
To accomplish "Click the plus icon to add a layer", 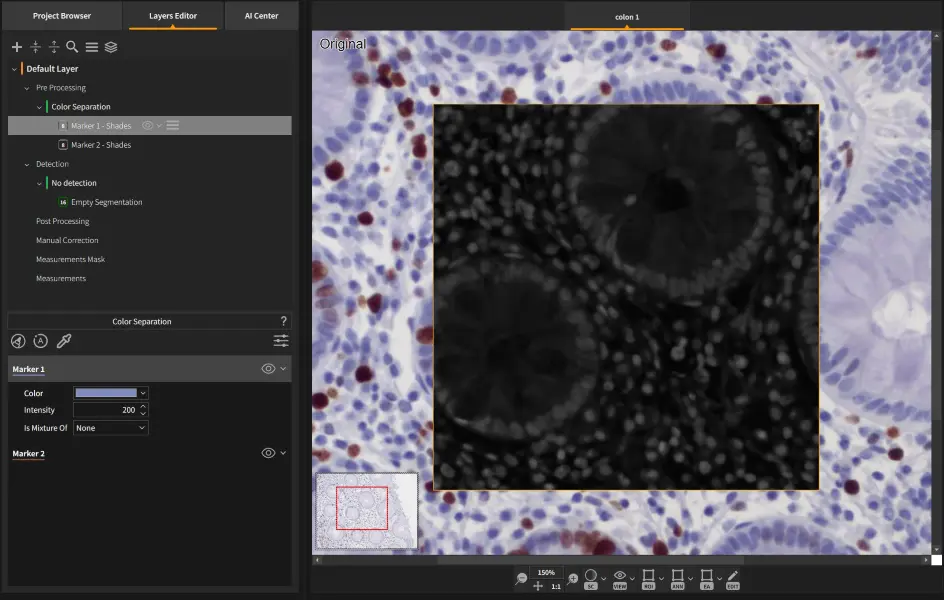I will click(17, 47).
